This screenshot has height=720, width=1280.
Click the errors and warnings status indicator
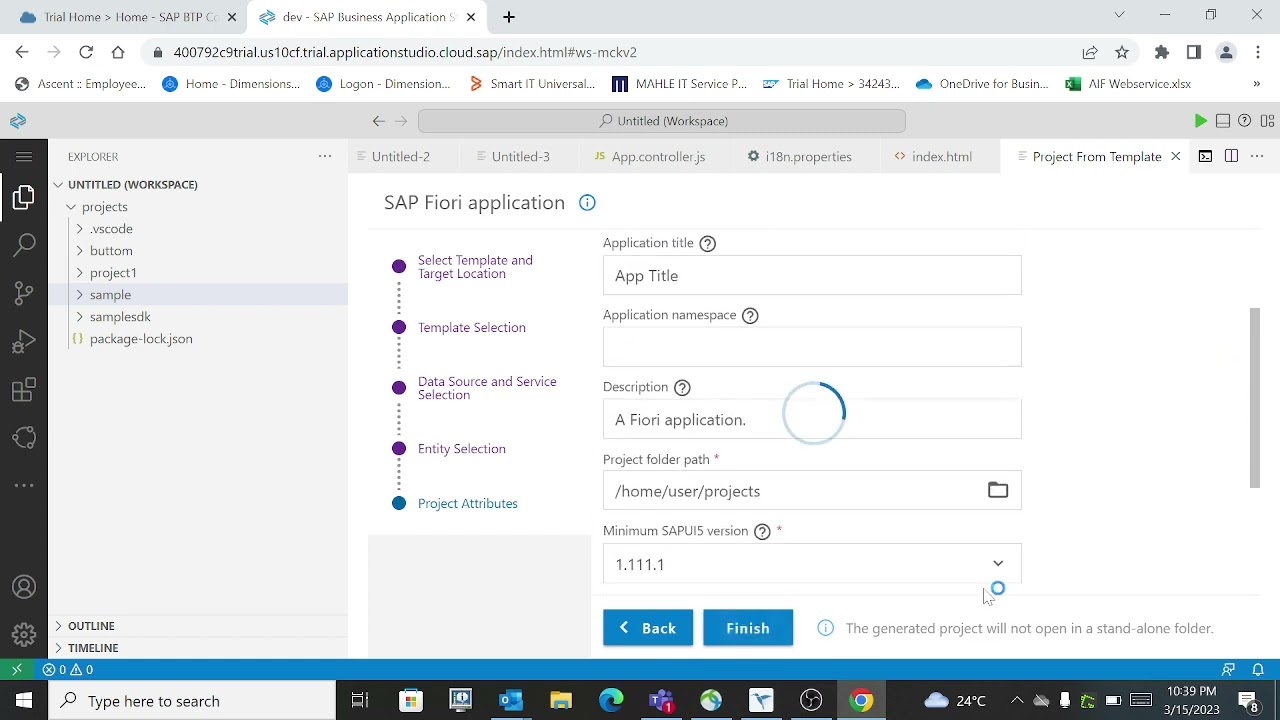click(68, 670)
